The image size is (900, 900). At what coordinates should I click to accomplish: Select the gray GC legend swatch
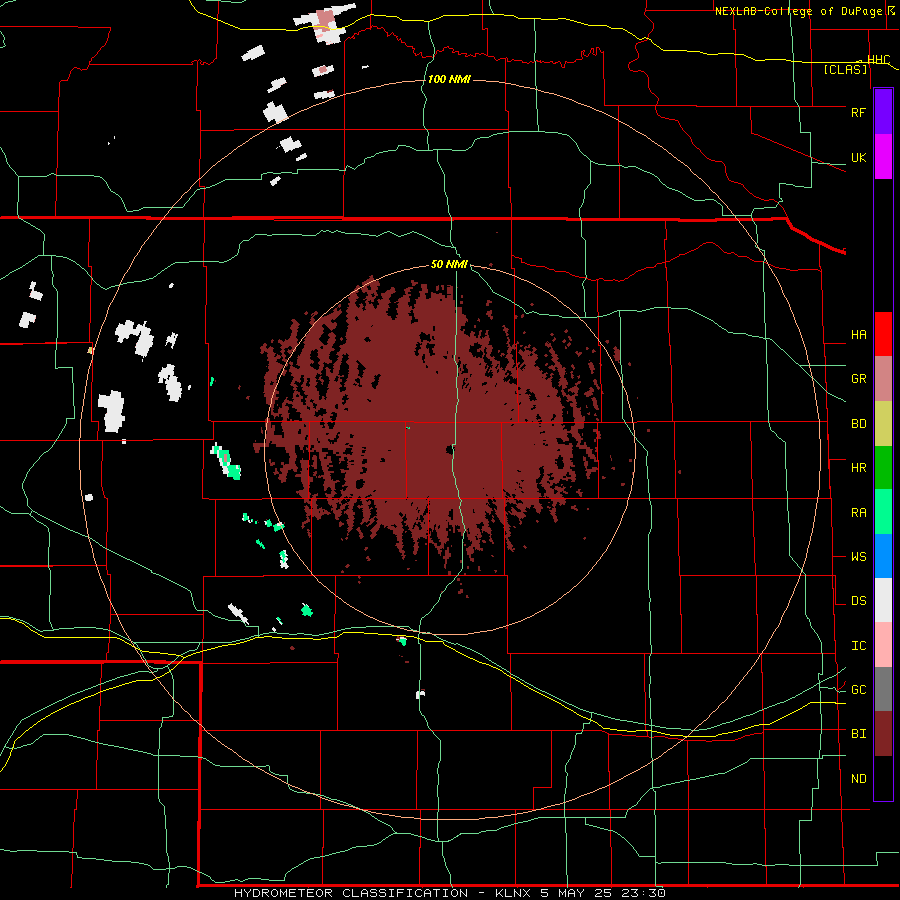pos(883,689)
